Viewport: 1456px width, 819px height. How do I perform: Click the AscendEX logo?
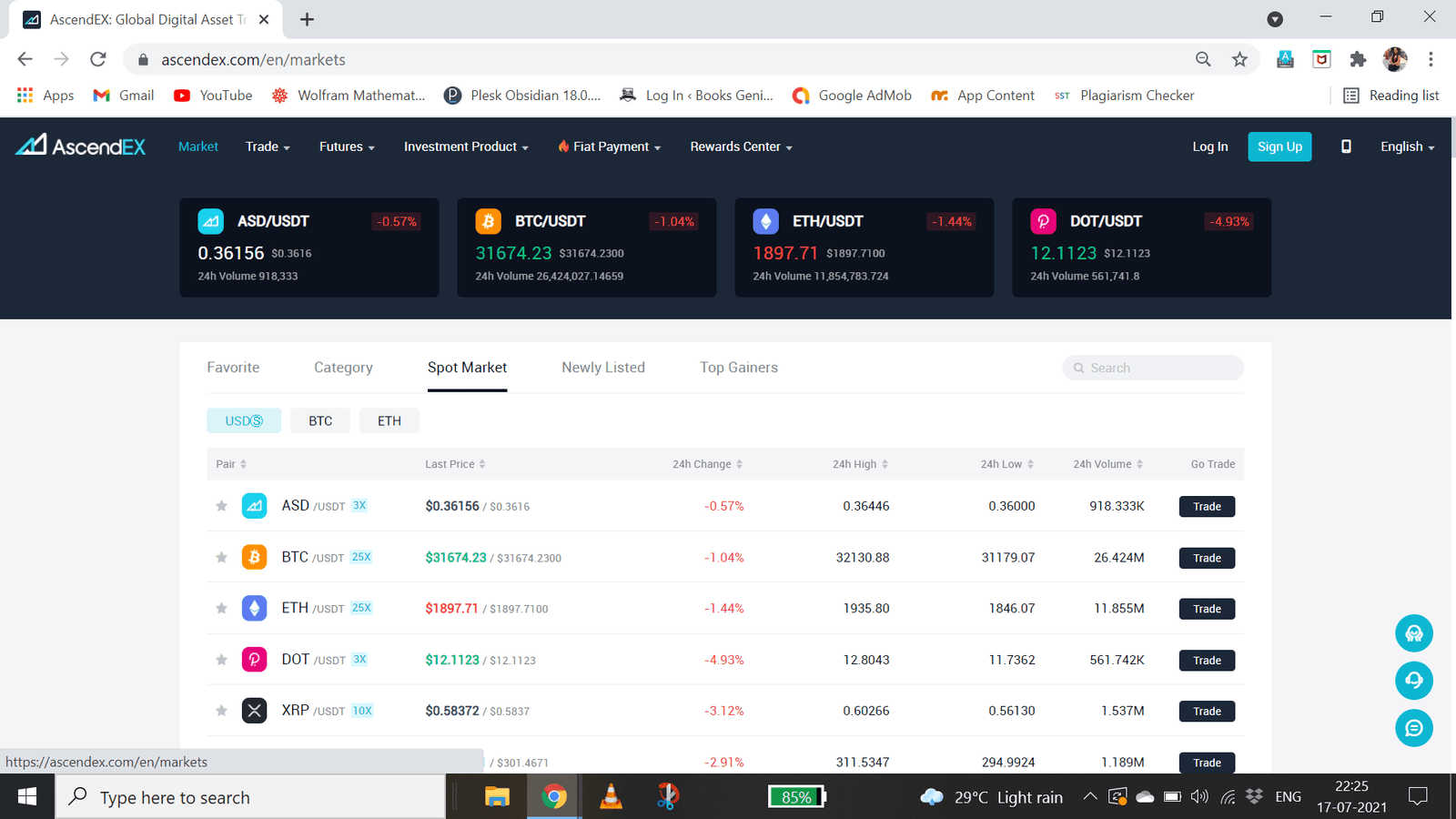[80, 146]
